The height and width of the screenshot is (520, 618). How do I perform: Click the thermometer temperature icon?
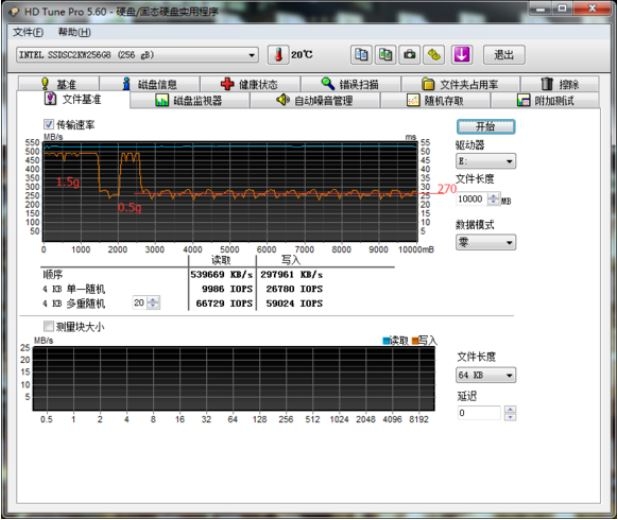click(x=278, y=55)
